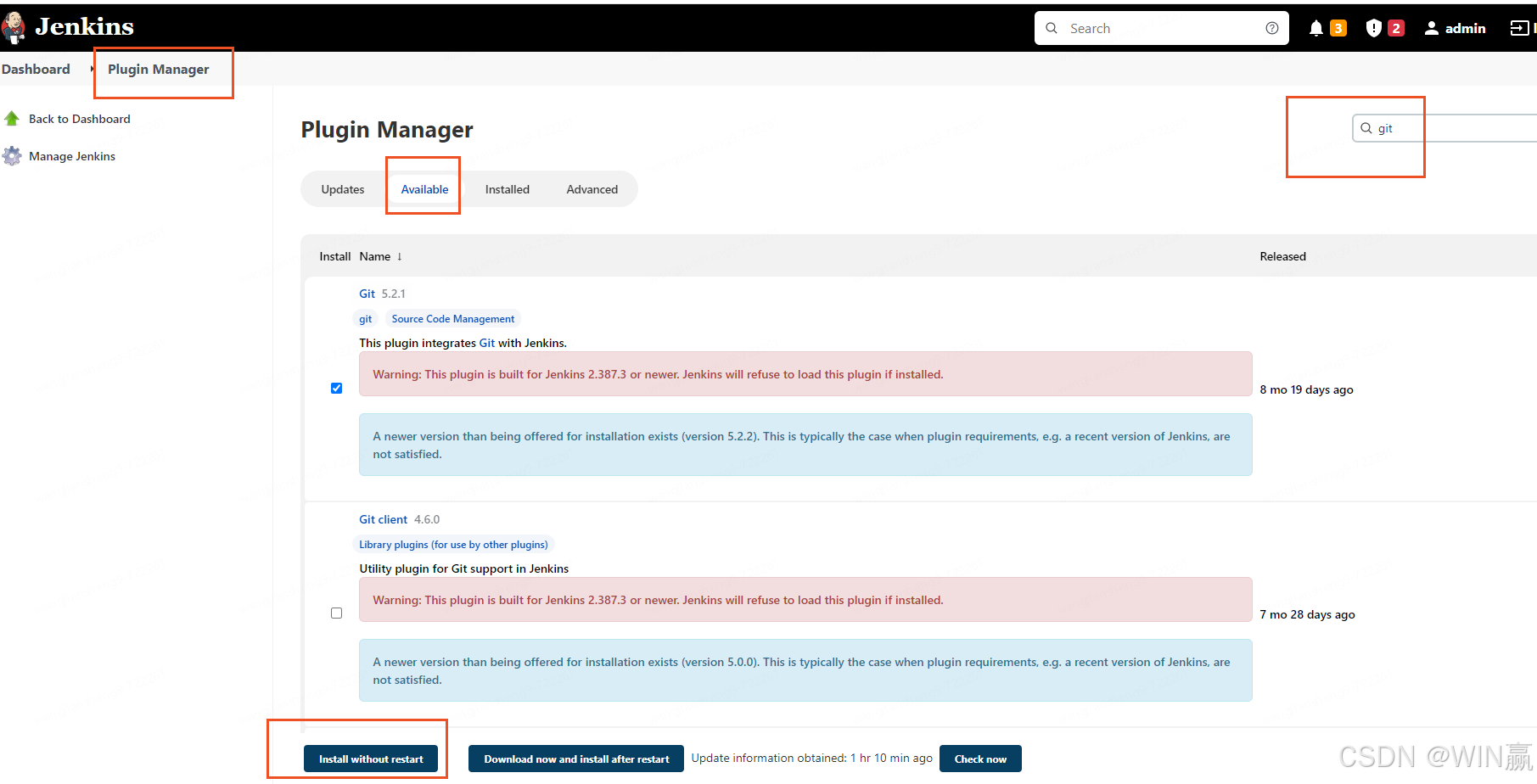Open the Git plugin name link
Screen dimensions: 1537x784
click(367, 294)
